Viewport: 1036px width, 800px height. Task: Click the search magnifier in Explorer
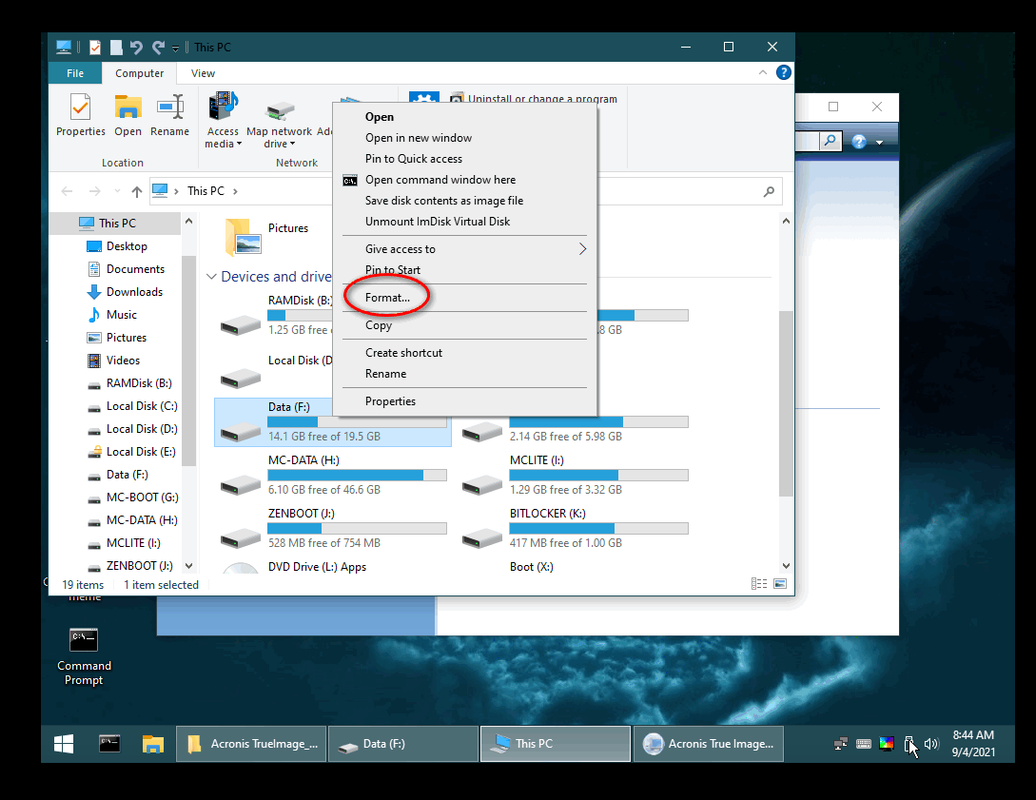(768, 192)
